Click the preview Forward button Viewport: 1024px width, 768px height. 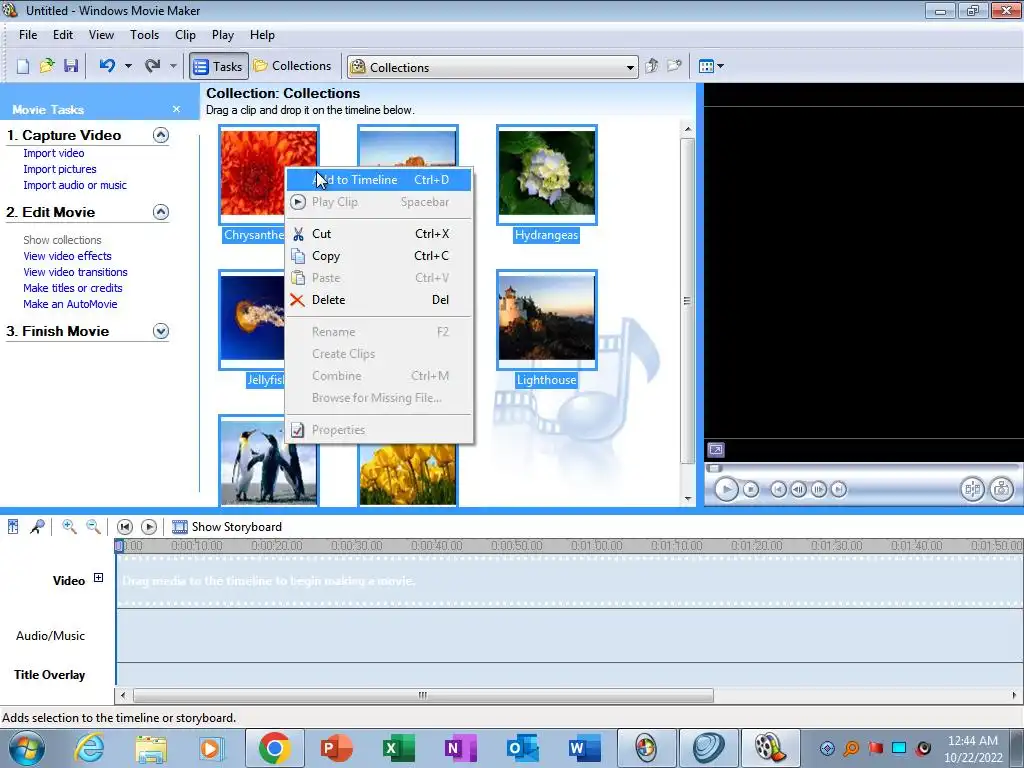pos(839,489)
